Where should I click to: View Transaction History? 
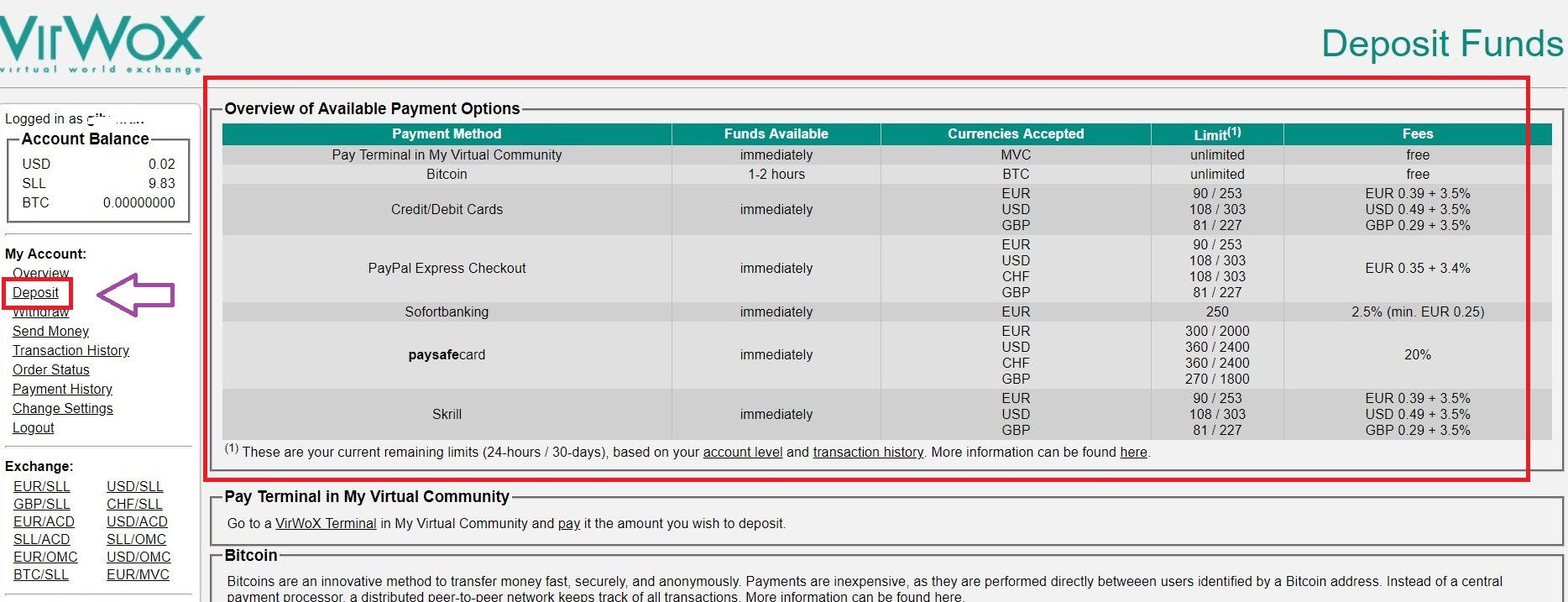(x=71, y=350)
